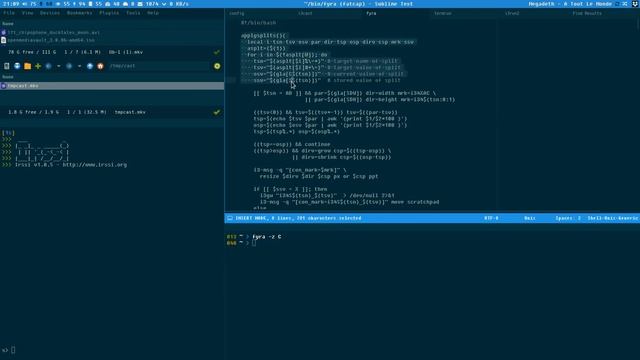The height and width of the screenshot is (360, 640).
Task: Switch to the i3run2 tab
Action: click(x=512, y=13)
